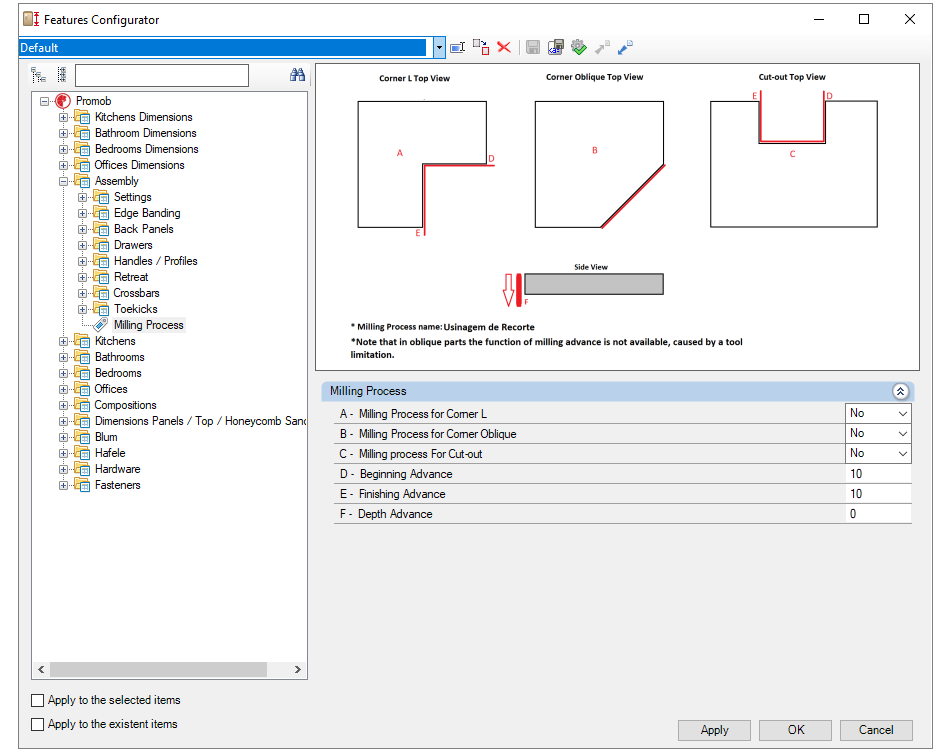The width and height of the screenshot is (944, 754).
Task: Enable Apply to the existent items
Action: click(37, 724)
